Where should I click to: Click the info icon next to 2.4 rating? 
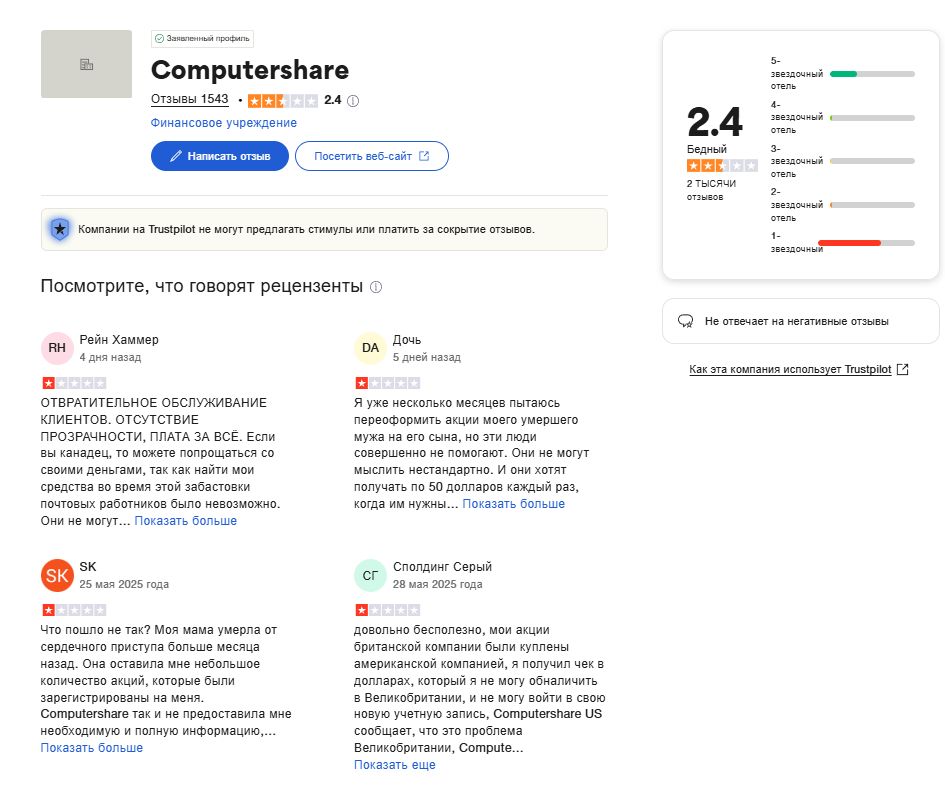[x=353, y=101]
